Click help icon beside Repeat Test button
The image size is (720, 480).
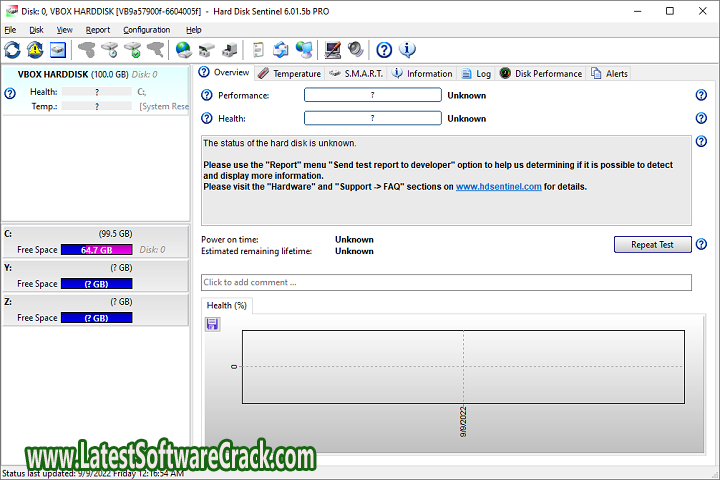tap(701, 244)
